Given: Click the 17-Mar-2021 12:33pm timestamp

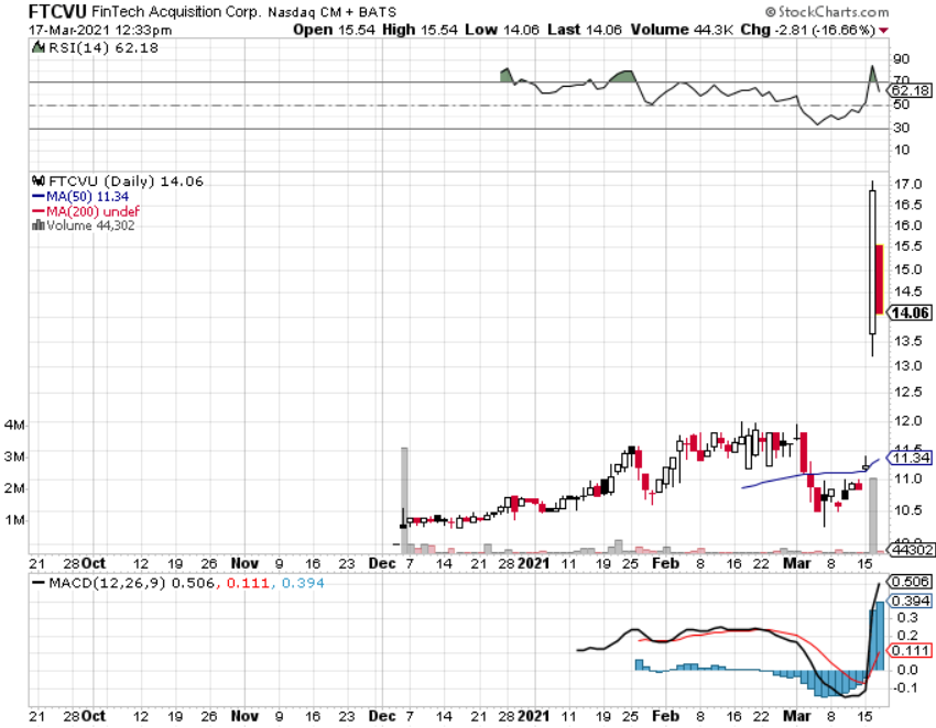Looking at the screenshot, I should point(100,30).
